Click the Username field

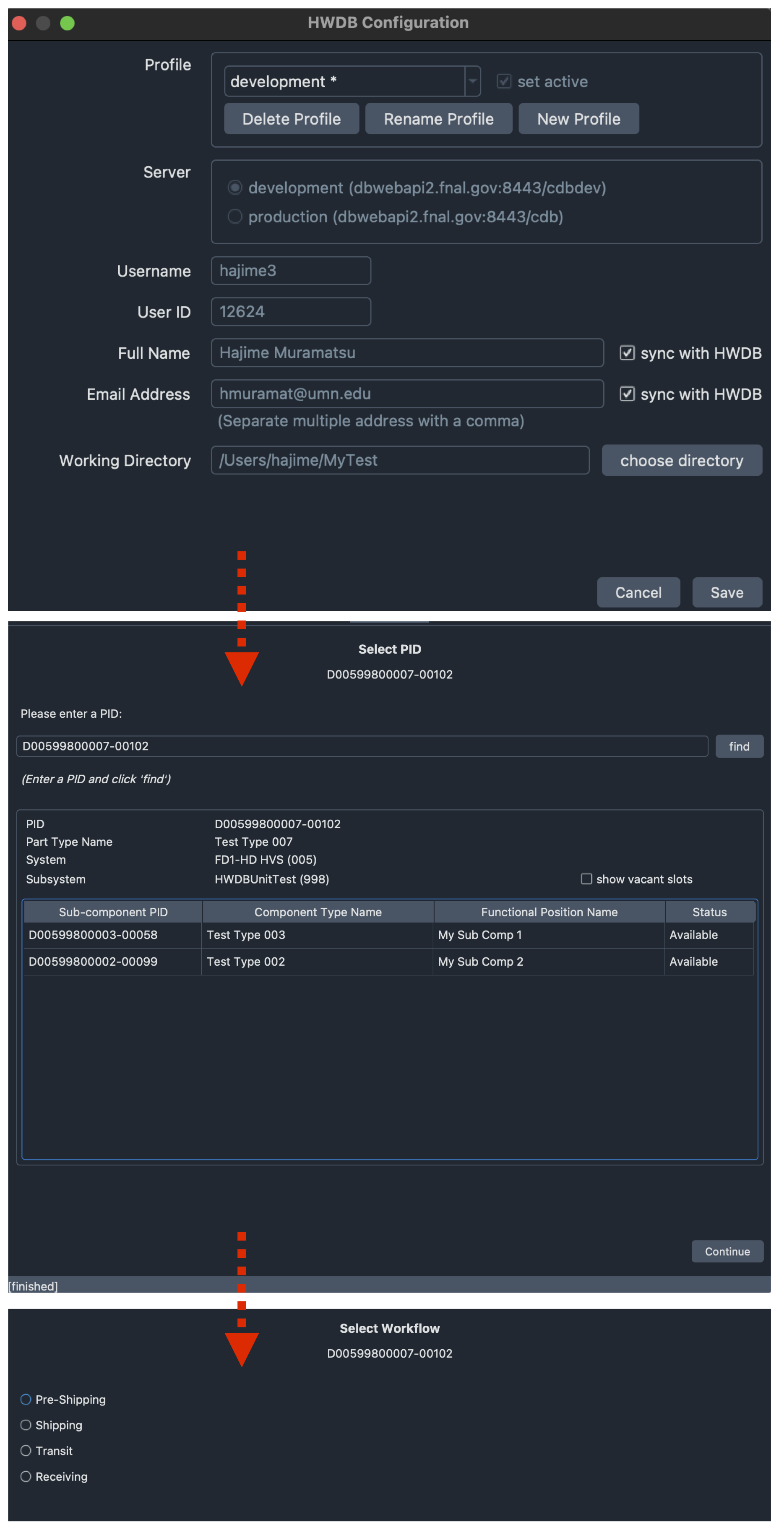point(291,271)
